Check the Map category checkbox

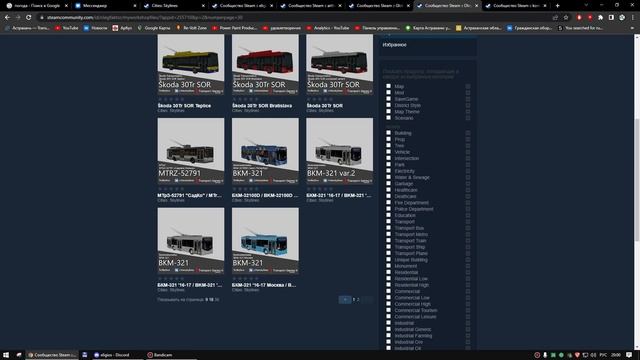tap(389, 86)
